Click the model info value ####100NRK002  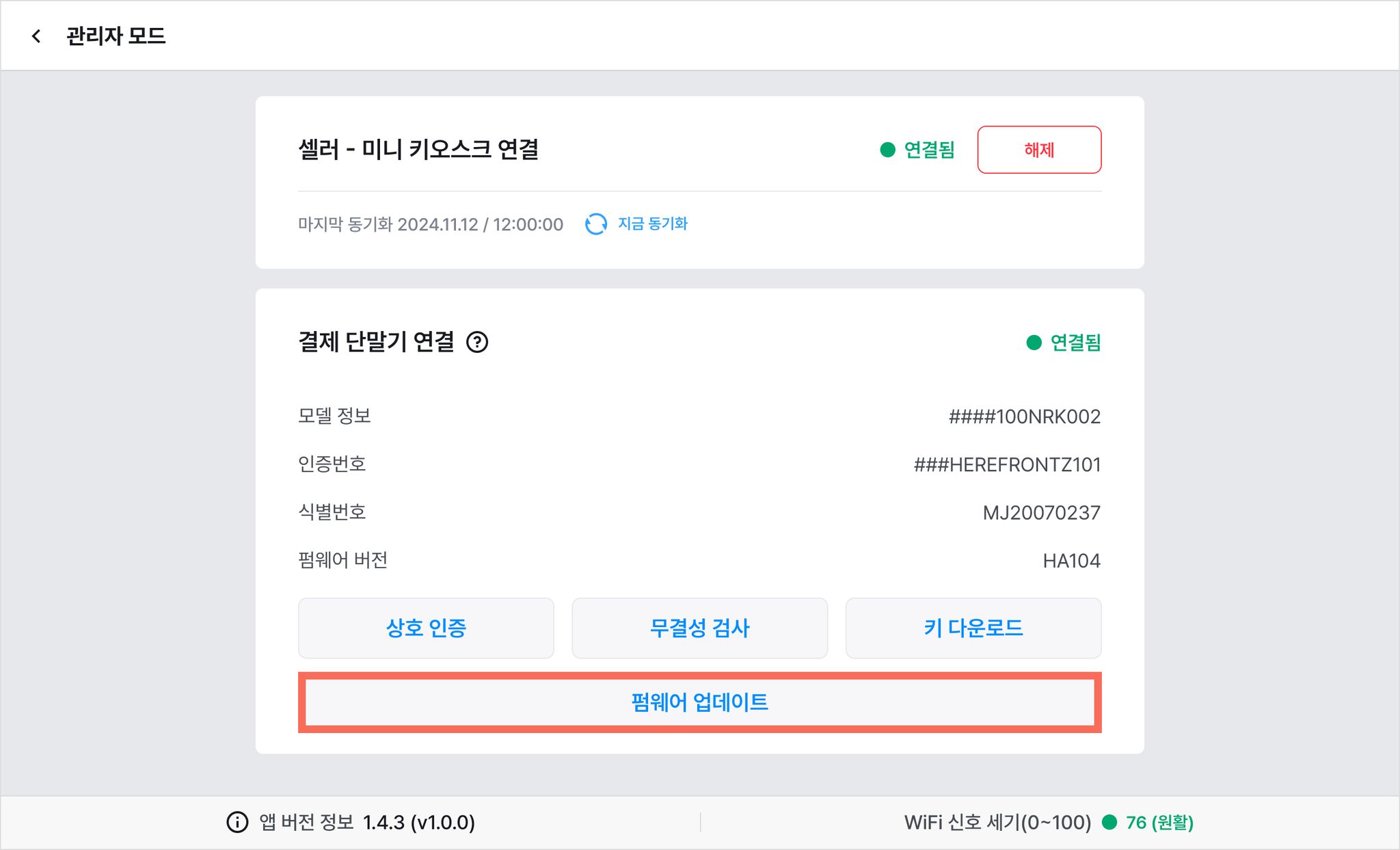pyautogui.click(x=1024, y=416)
